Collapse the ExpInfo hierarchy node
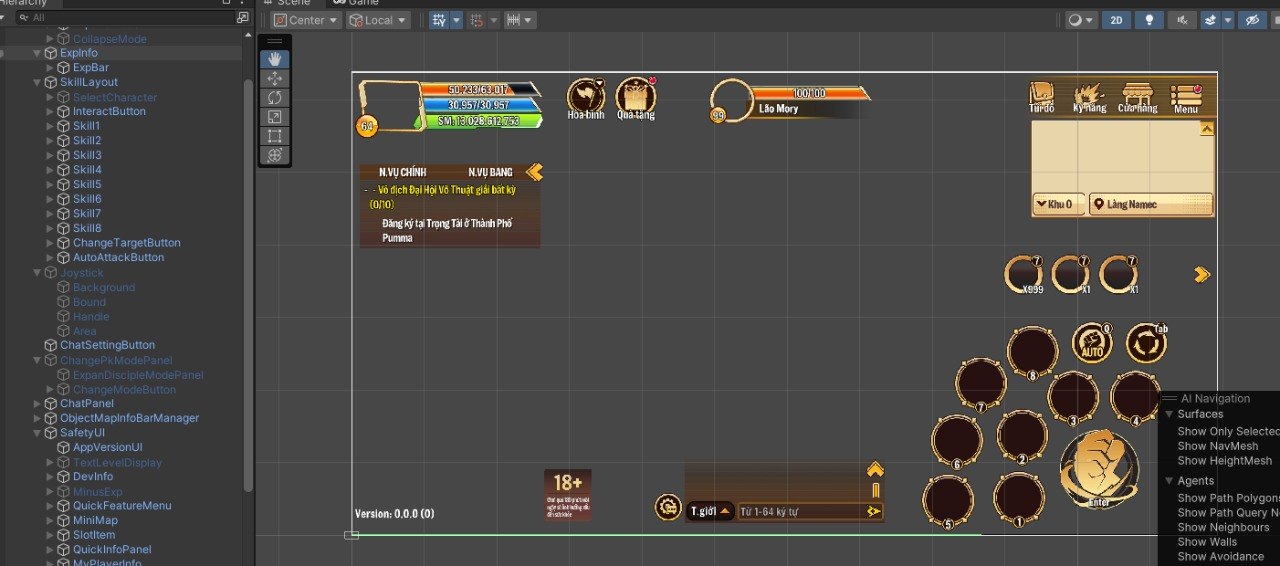The width and height of the screenshot is (1280, 566). click(x=38, y=53)
